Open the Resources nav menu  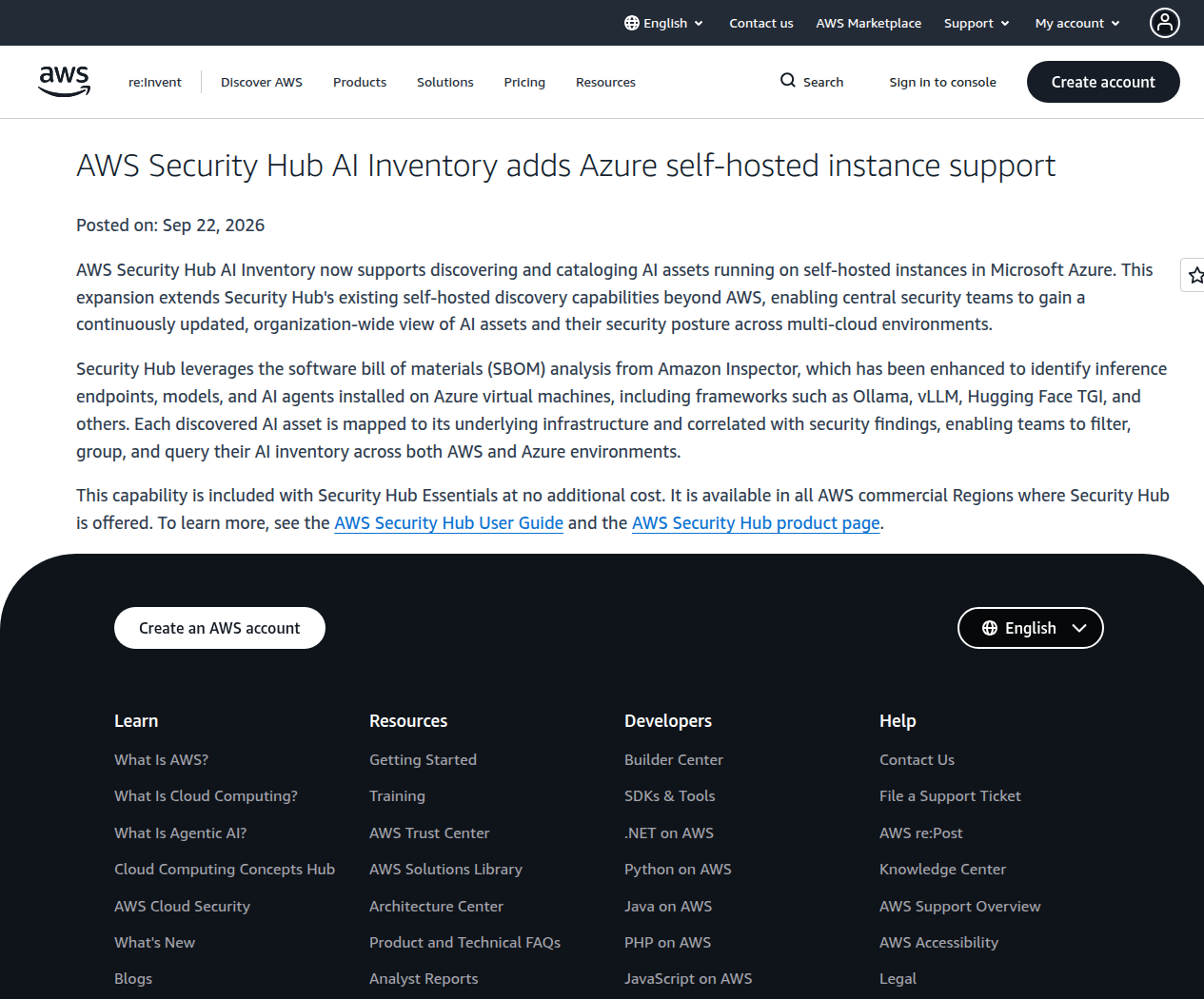click(605, 82)
